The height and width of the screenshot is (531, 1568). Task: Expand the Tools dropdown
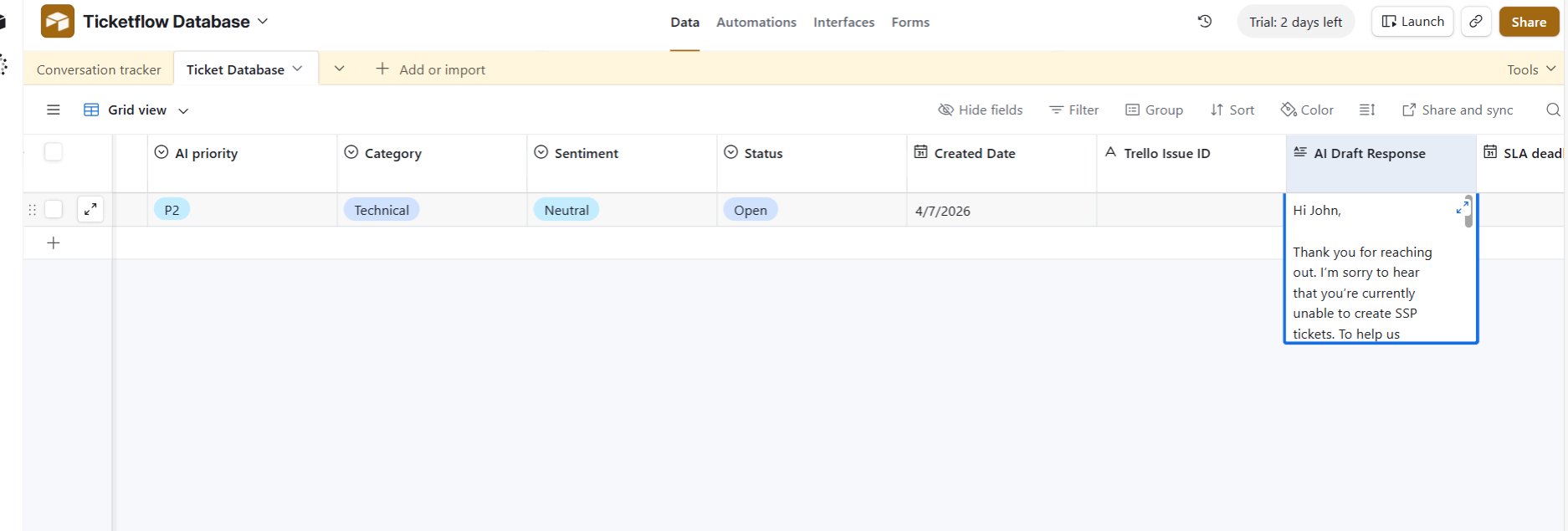[1531, 69]
